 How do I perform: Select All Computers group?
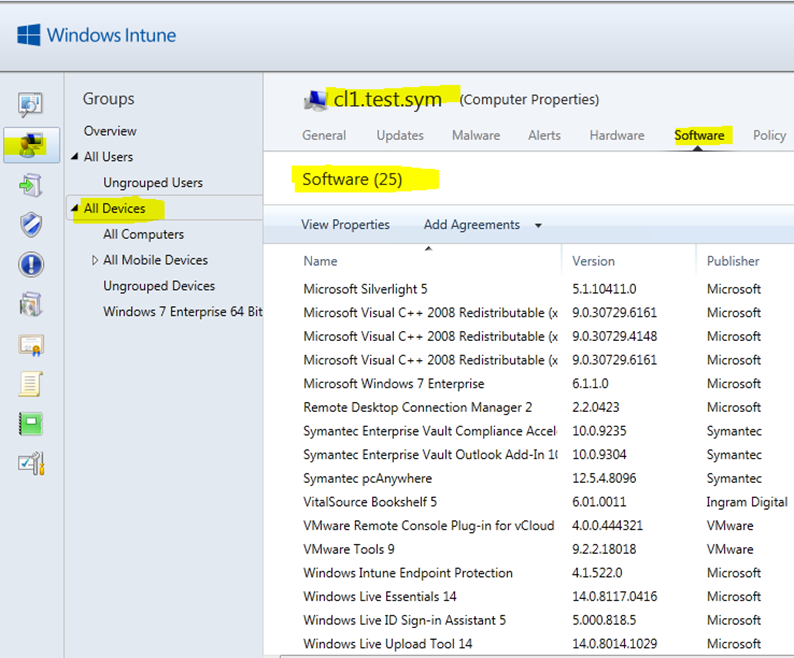[143, 234]
